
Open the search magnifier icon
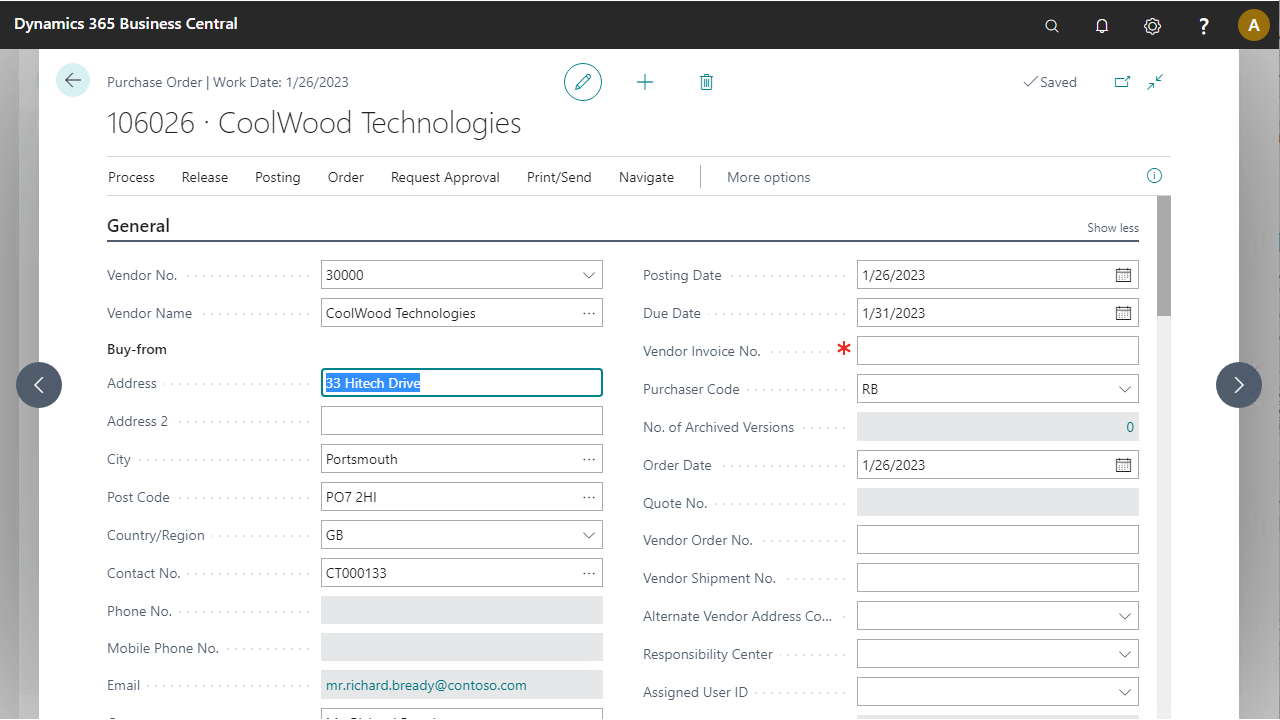coord(1052,26)
